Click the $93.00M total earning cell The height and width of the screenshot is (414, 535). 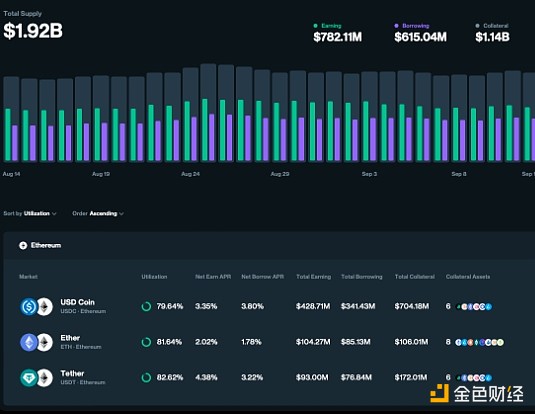click(x=312, y=377)
